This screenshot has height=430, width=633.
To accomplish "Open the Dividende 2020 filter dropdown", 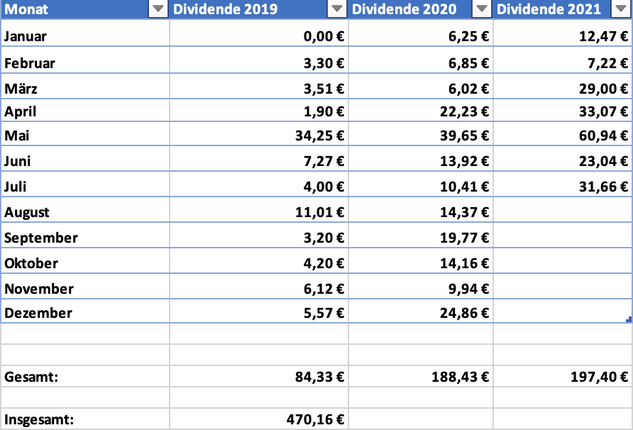I will coord(482,9).
